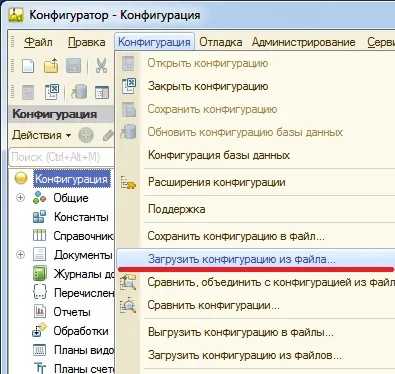Click the Update database configuration toolbar icon
The width and height of the screenshot is (395, 374).
click(79, 92)
